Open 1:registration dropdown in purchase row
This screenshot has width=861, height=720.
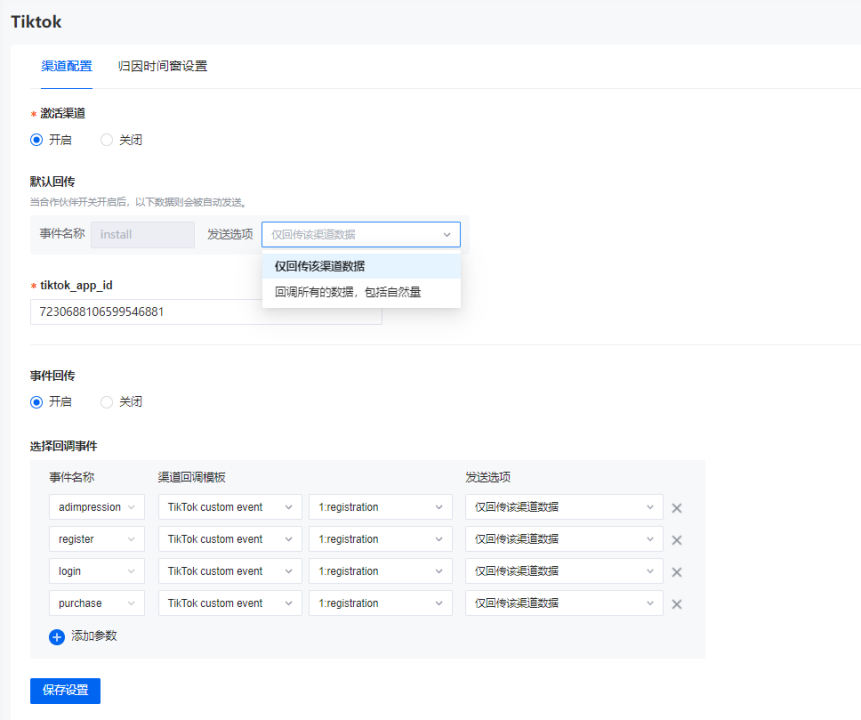[381, 603]
